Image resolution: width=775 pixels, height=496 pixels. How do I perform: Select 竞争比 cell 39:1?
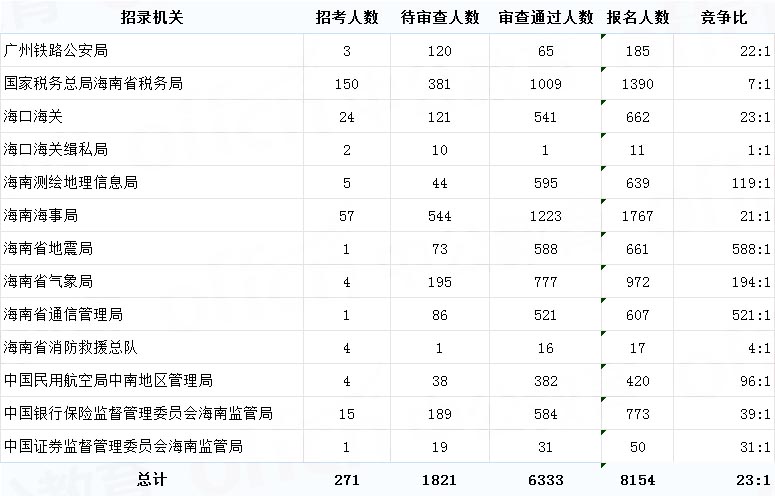pyautogui.click(x=755, y=414)
